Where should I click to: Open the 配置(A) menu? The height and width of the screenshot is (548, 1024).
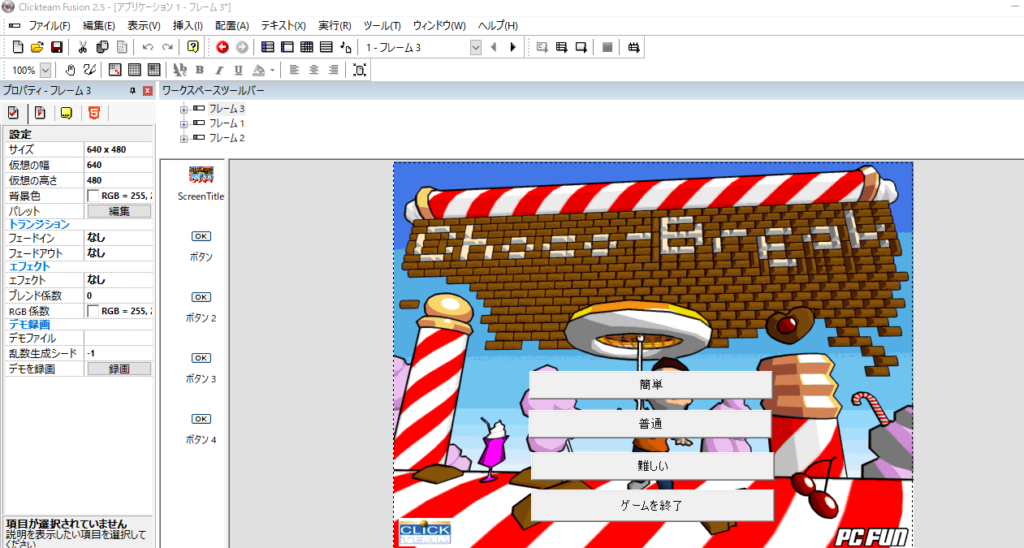coord(232,25)
